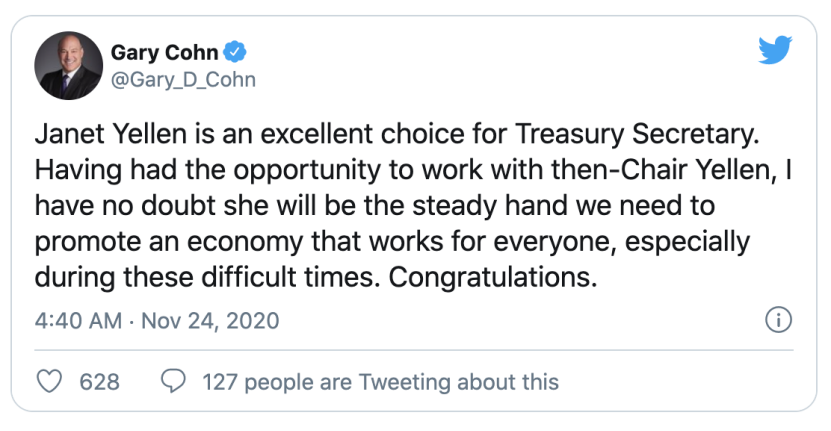Click the 628 likes count
831x431 pixels.
point(100,382)
